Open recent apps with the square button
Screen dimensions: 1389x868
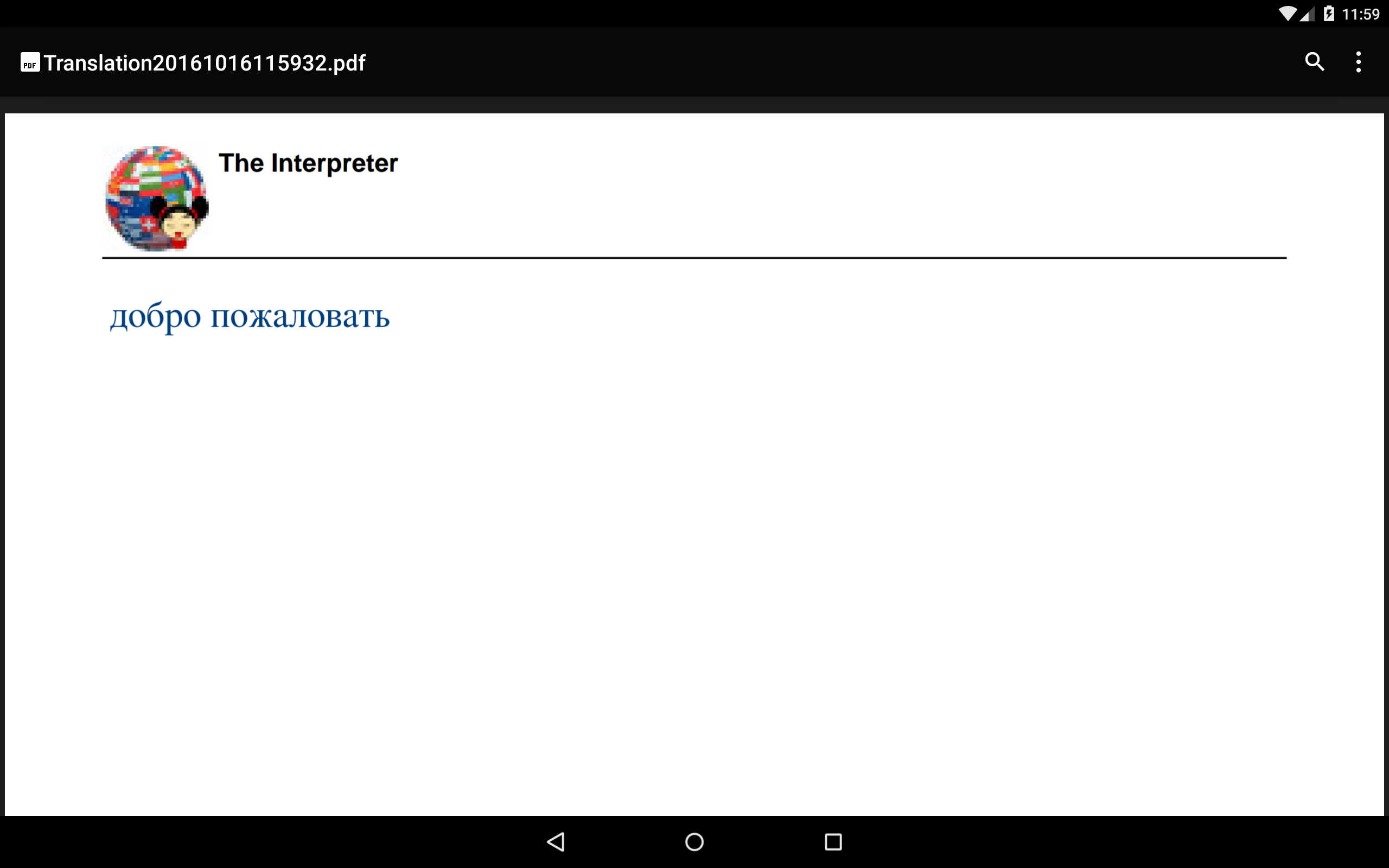[833, 841]
